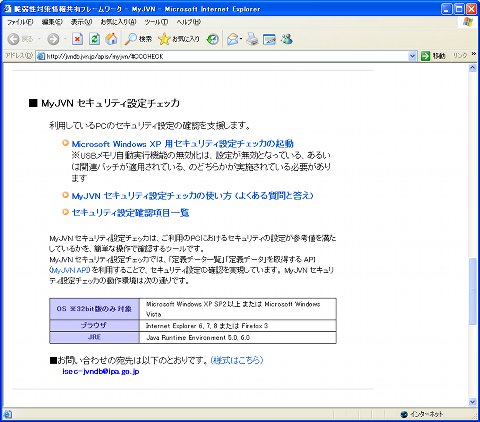The image size is (480, 422).
Task: Click Internet Explorer 6, 7, 8 table cell
Action: (x=238, y=326)
